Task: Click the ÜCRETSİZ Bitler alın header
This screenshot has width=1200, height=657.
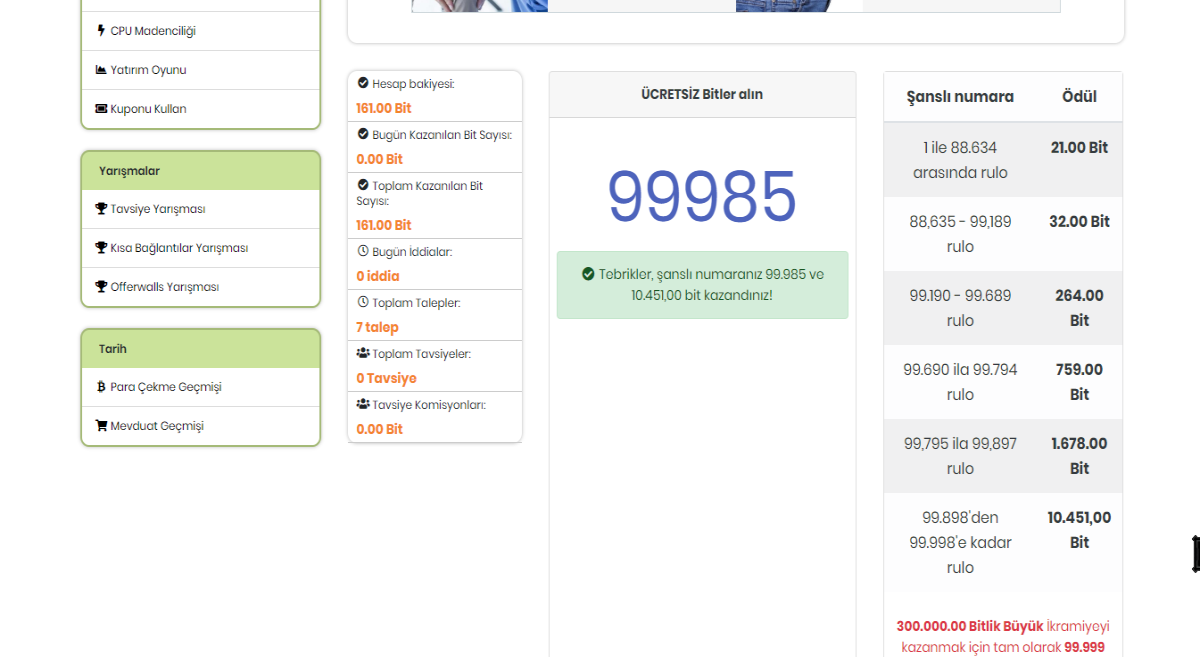Action: pyautogui.click(x=702, y=95)
